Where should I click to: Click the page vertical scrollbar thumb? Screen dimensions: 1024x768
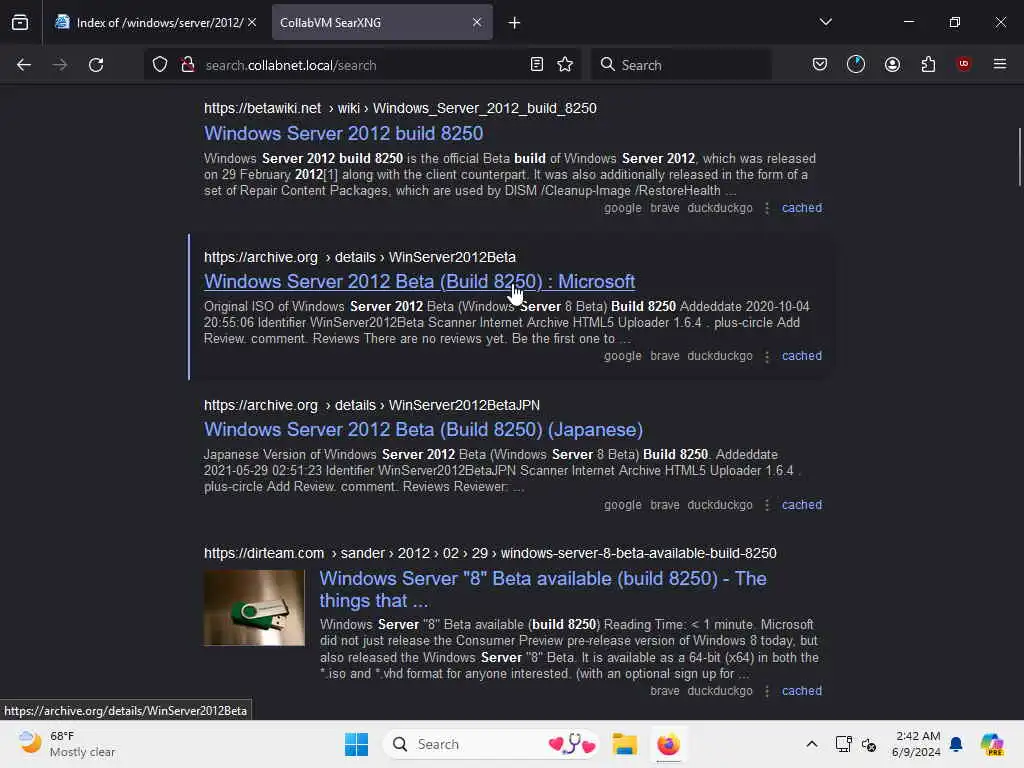1019,157
